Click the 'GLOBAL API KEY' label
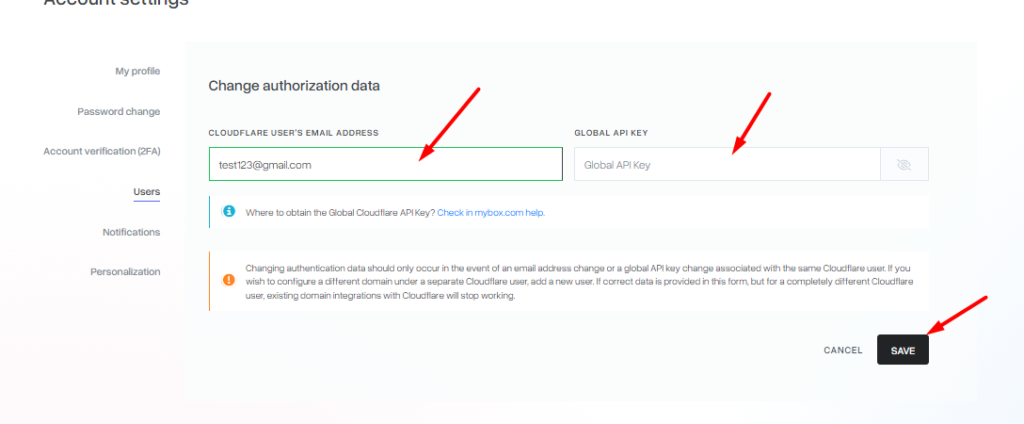The image size is (1024, 424). 611,133
